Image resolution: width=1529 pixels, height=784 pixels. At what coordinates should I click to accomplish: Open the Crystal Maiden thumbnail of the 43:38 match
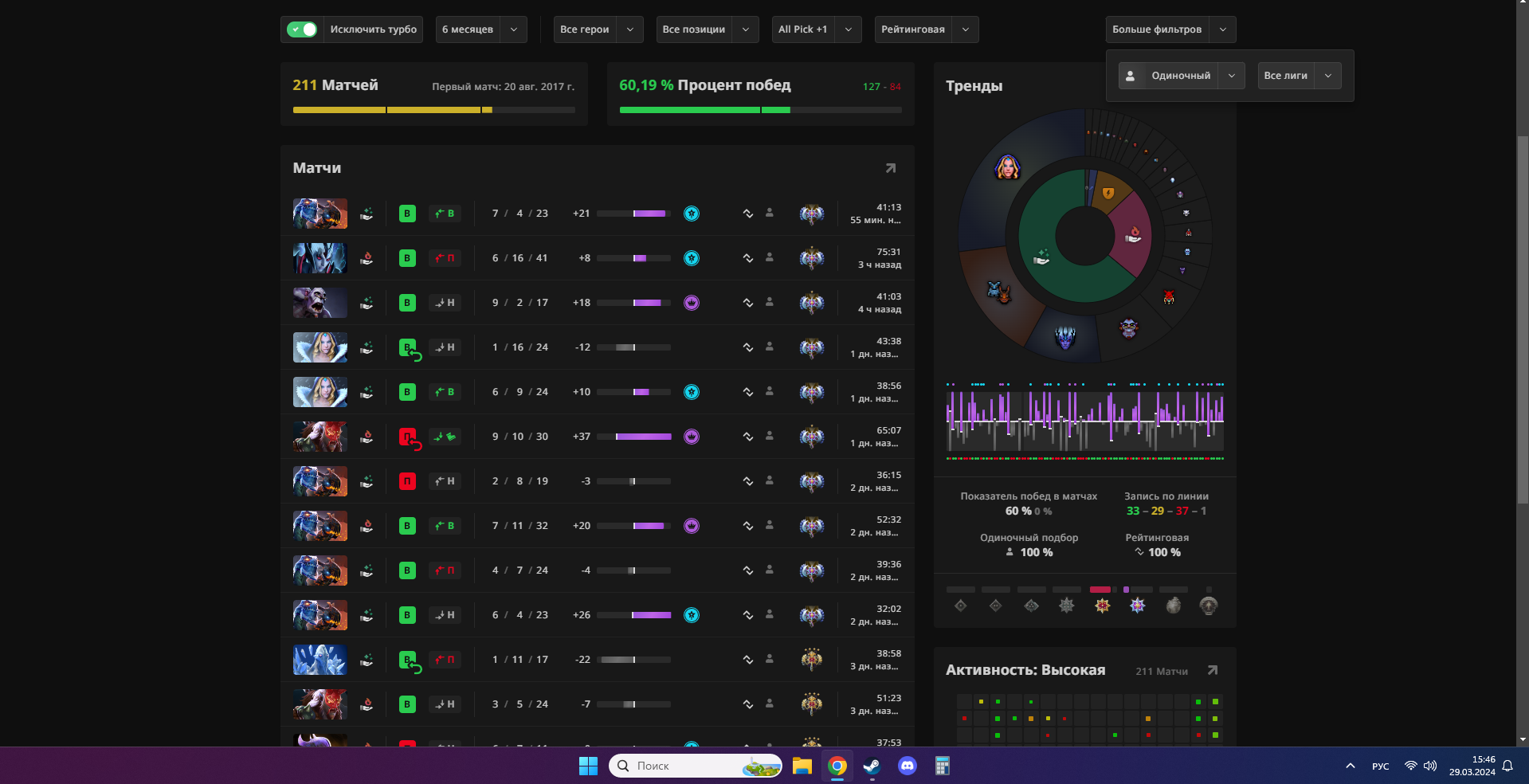tap(320, 347)
